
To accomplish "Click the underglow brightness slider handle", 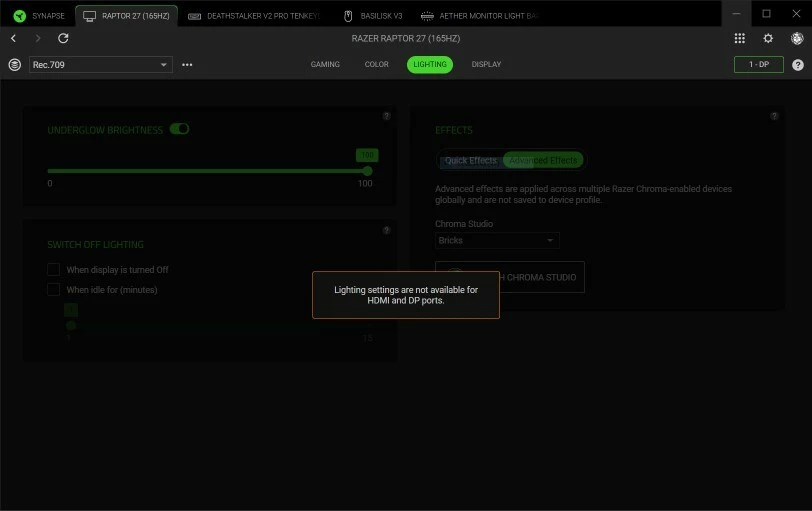I will [367, 171].
